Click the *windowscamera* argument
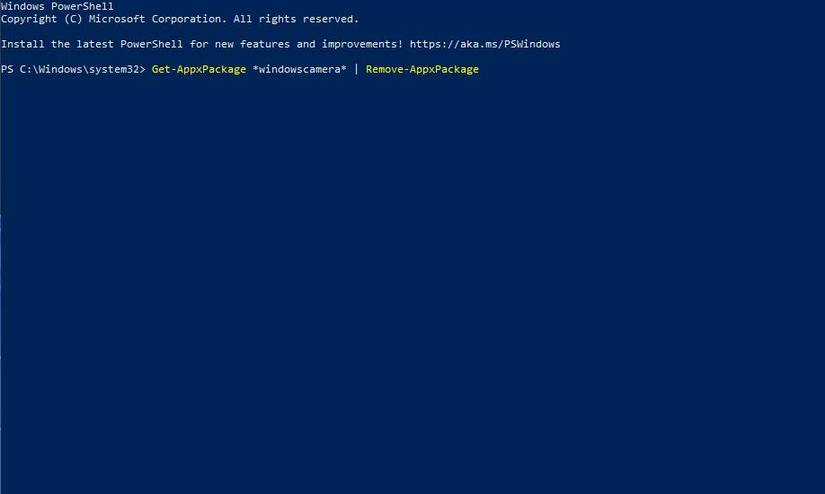This screenshot has width=825, height=494. click(x=299, y=69)
